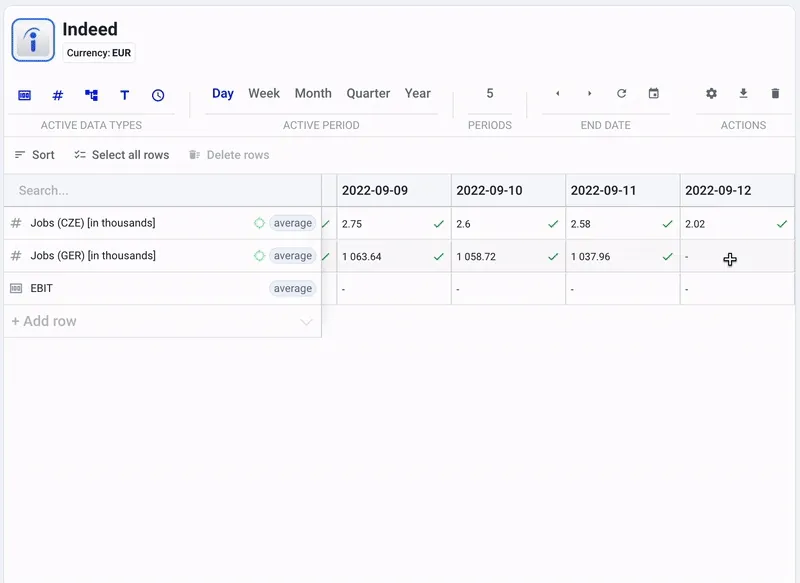Image resolution: width=800 pixels, height=583 pixels.
Task: Click cell value 2.02
Action: (695, 224)
